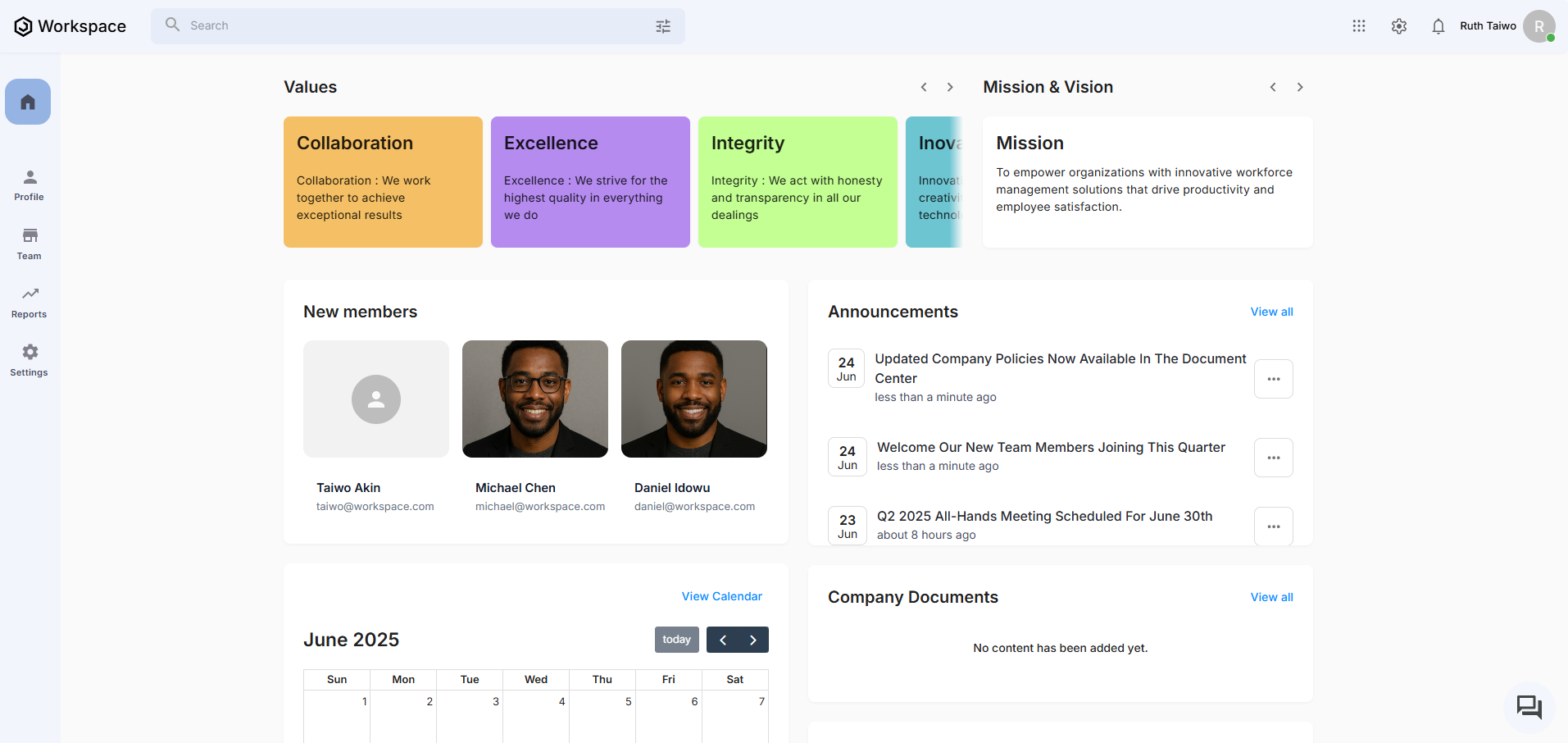Go to previous Mission & Vision slide
Image resolution: width=1568 pixels, height=743 pixels.
click(1273, 87)
